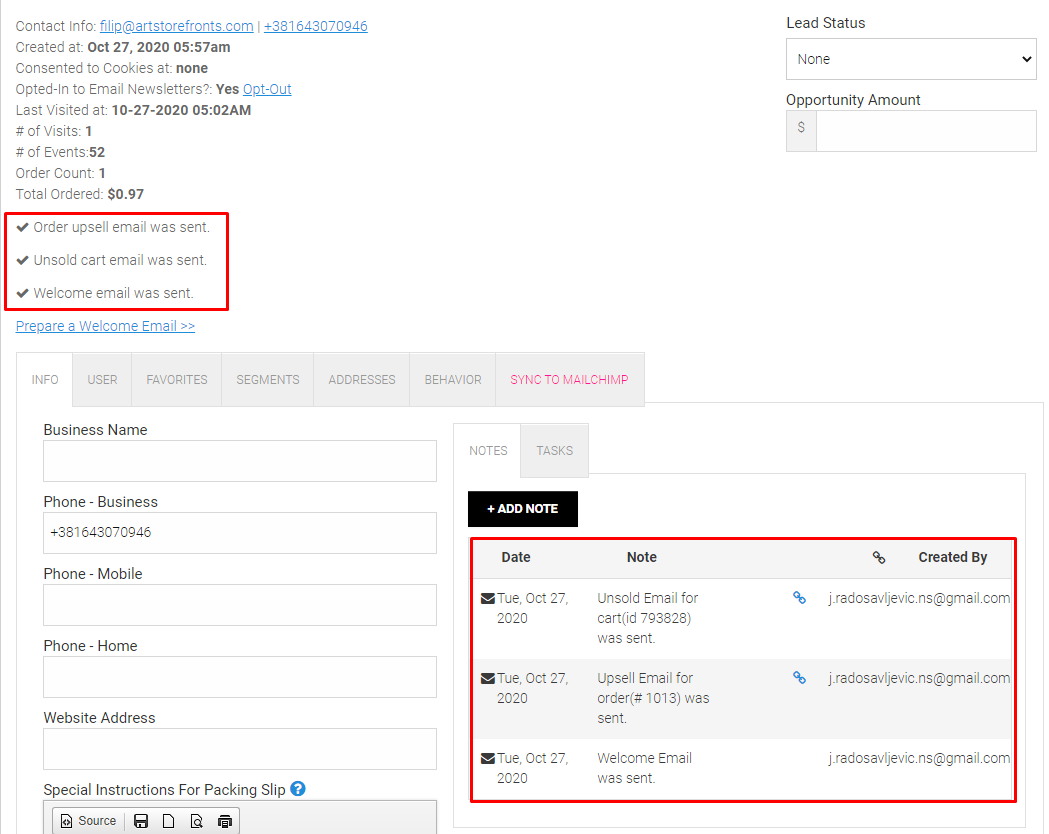This screenshot has height=834, width=1049.
Task: Click creator email in Welcome Email note row
Action: [919, 758]
